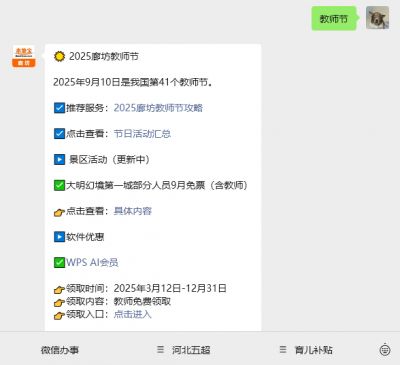Open the 河北五超 menu

point(191,350)
